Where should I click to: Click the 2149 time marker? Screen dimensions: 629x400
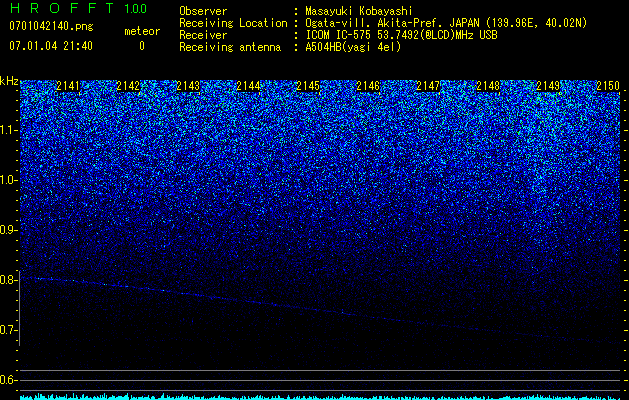pyautogui.click(x=548, y=86)
